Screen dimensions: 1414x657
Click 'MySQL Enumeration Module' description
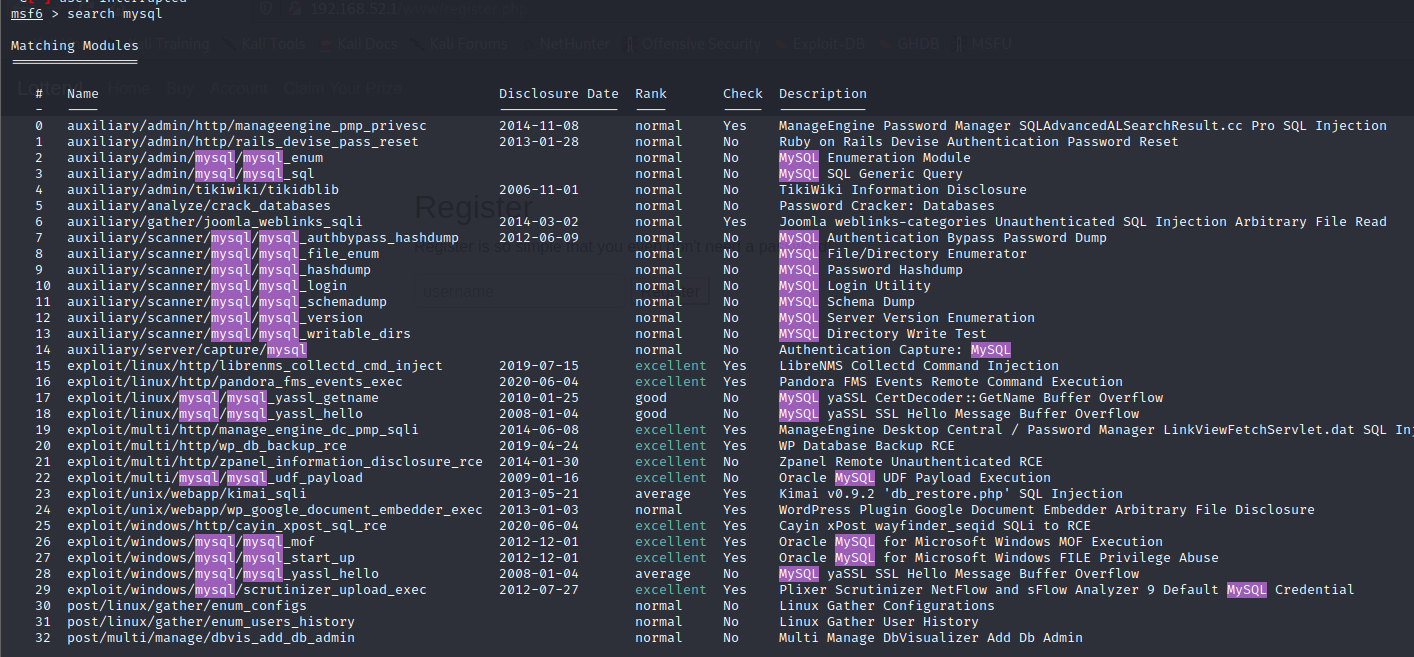875,158
